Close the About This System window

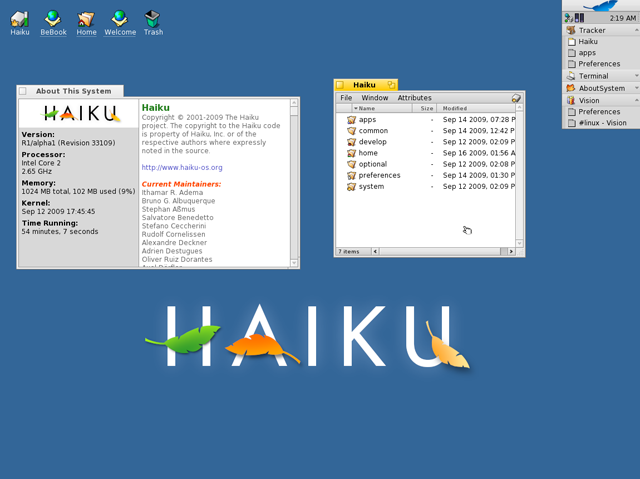coord(23,91)
